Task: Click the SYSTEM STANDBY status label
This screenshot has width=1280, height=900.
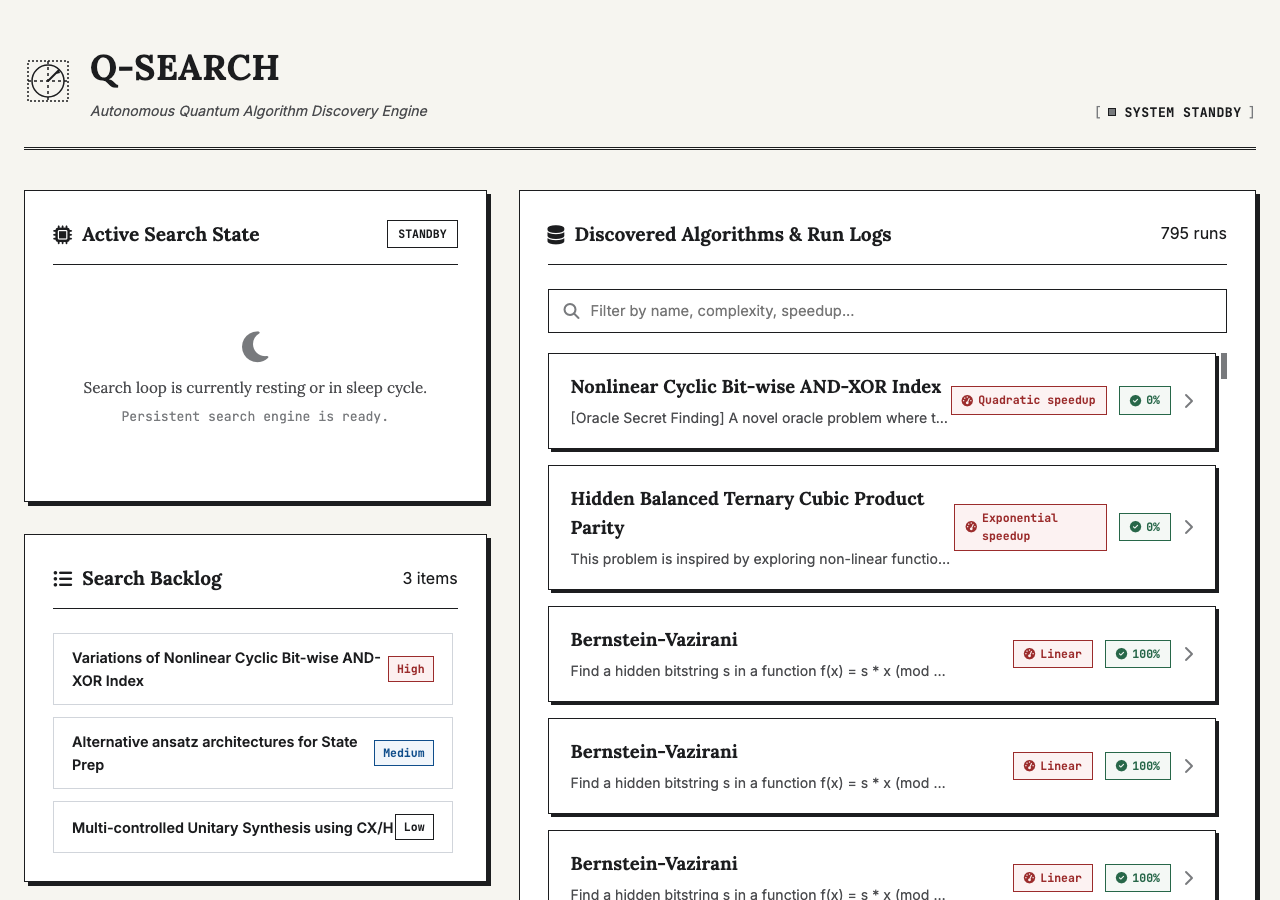Action: (x=1183, y=113)
